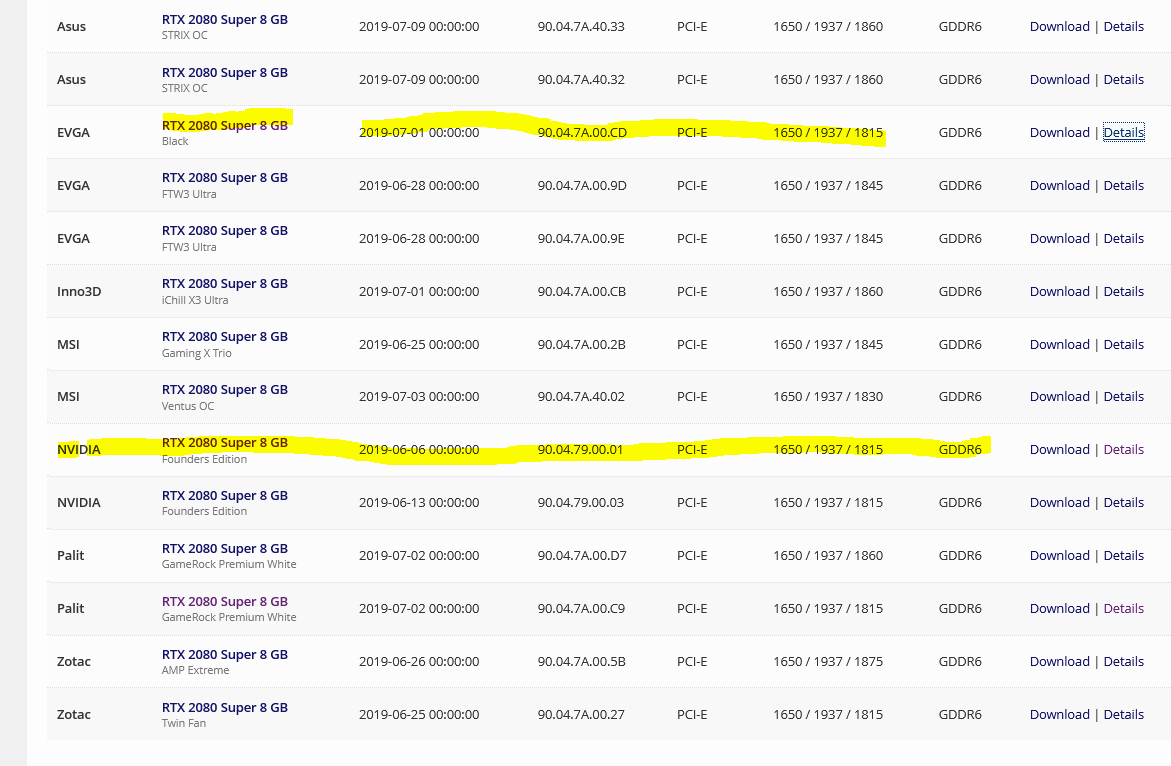Select clocks 1650 / 1937 / 1830
The width and height of the screenshot is (1171, 766).
827,397
